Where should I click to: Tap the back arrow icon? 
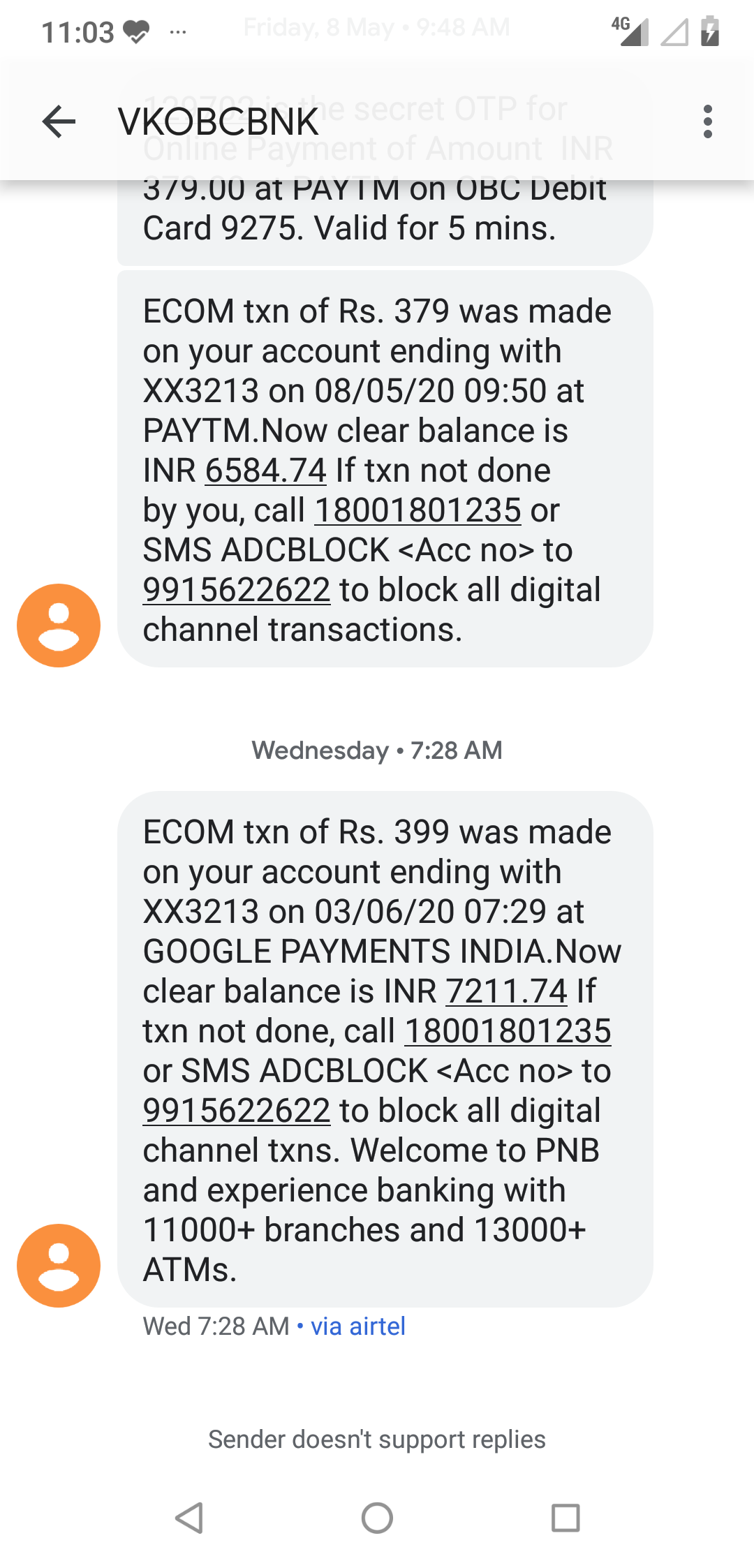(x=59, y=122)
